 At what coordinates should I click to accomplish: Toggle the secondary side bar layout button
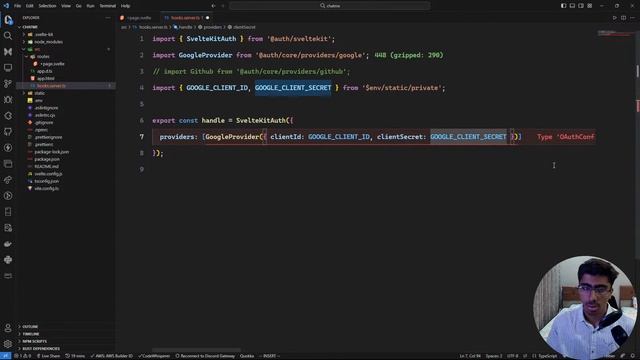[x=581, y=6]
